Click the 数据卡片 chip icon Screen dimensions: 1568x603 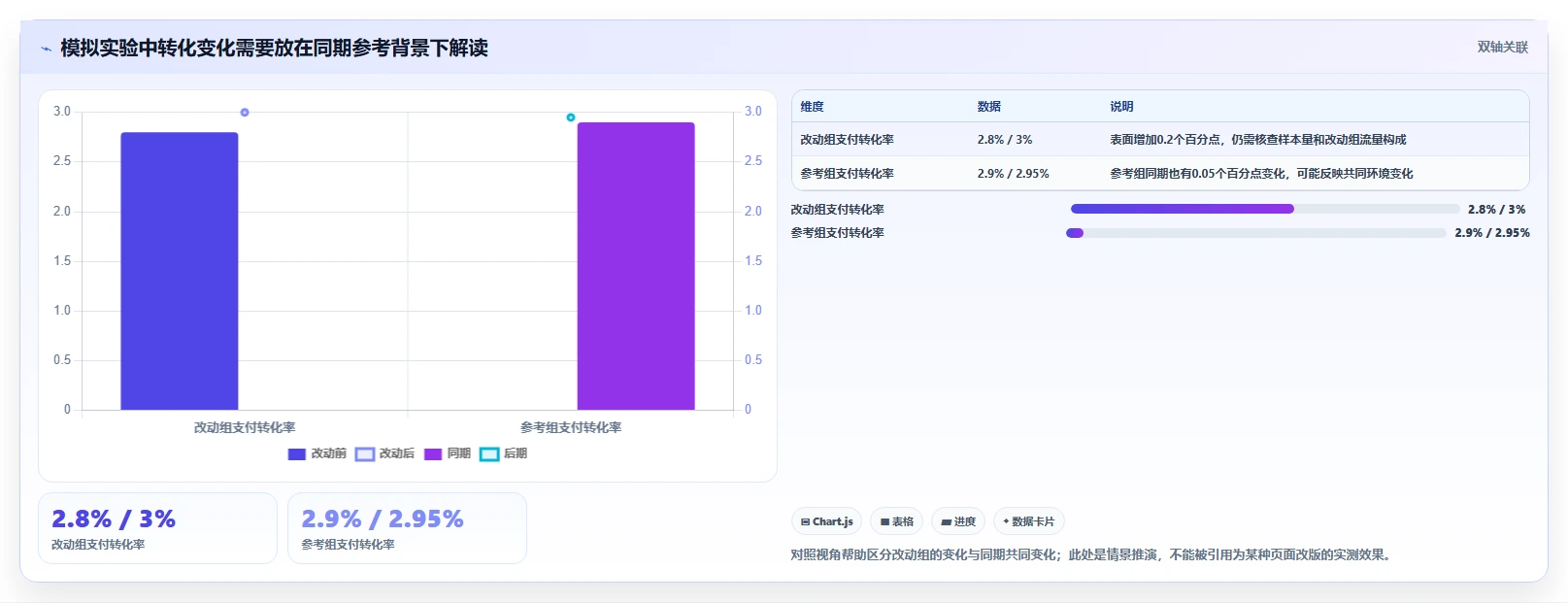tap(1006, 521)
